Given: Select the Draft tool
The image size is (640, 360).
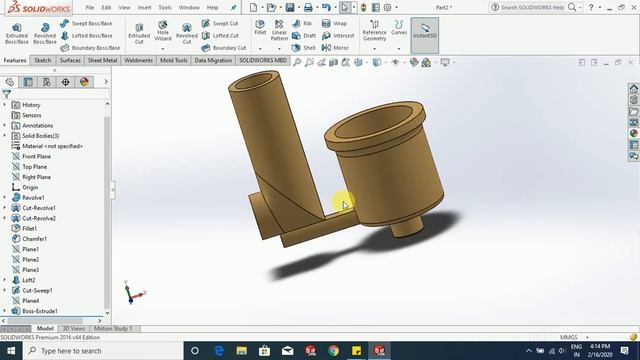Looking at the screenshot, I should click(304, 36).
